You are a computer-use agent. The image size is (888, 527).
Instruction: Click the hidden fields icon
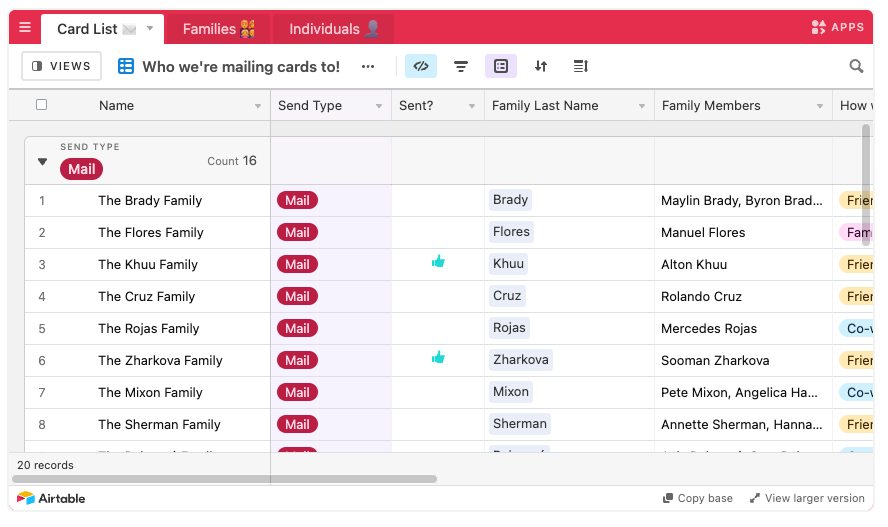point(421,66)
